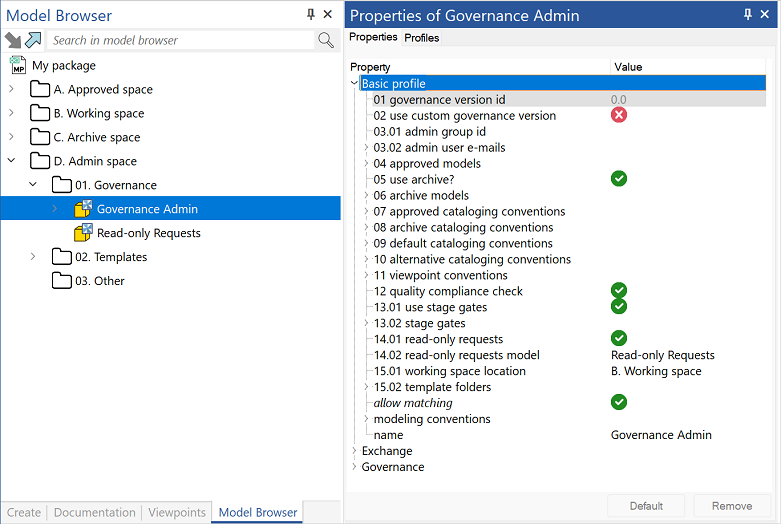Pin the Model Browser panel
The image size is (781, 524).
pos(311,14)
